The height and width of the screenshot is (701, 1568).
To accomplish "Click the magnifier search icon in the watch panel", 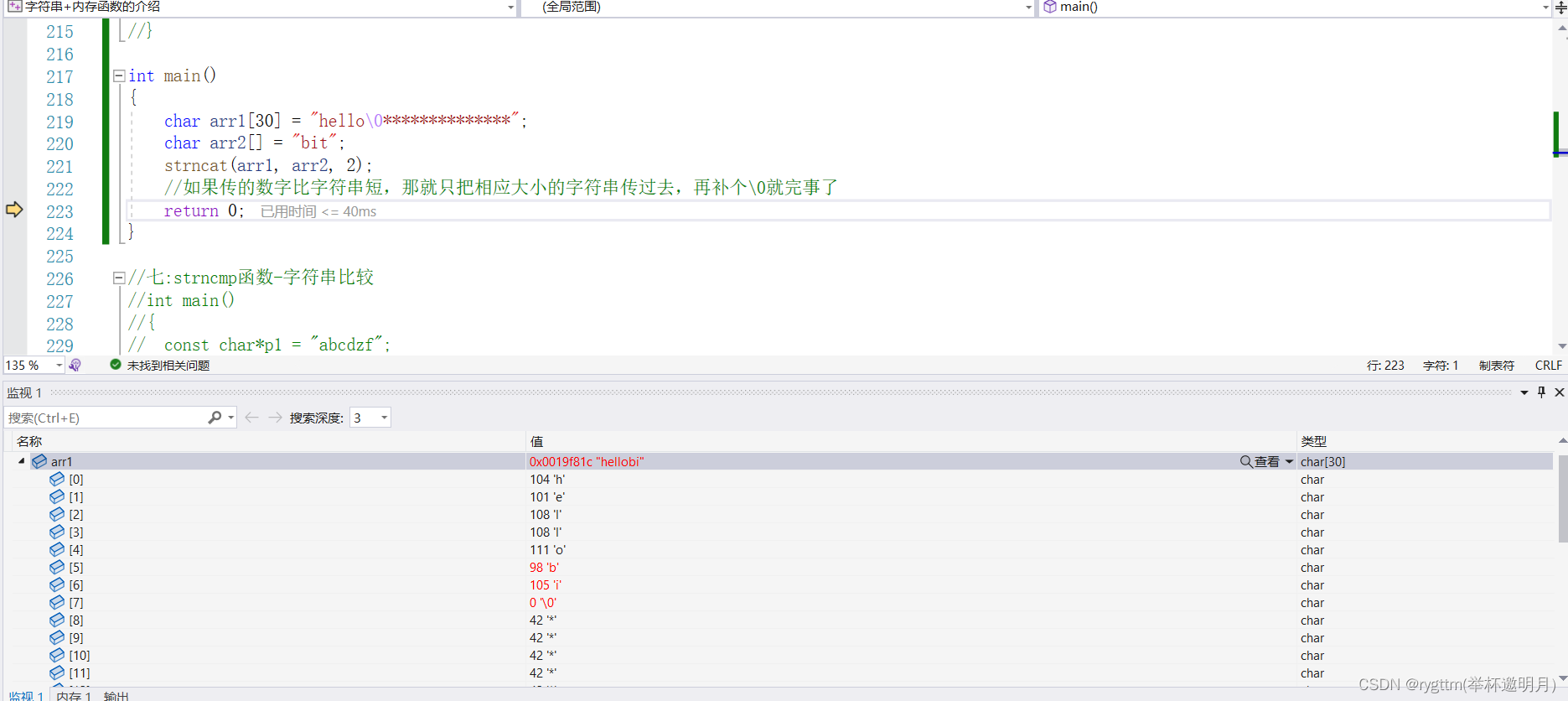I will tap(215, 418).
